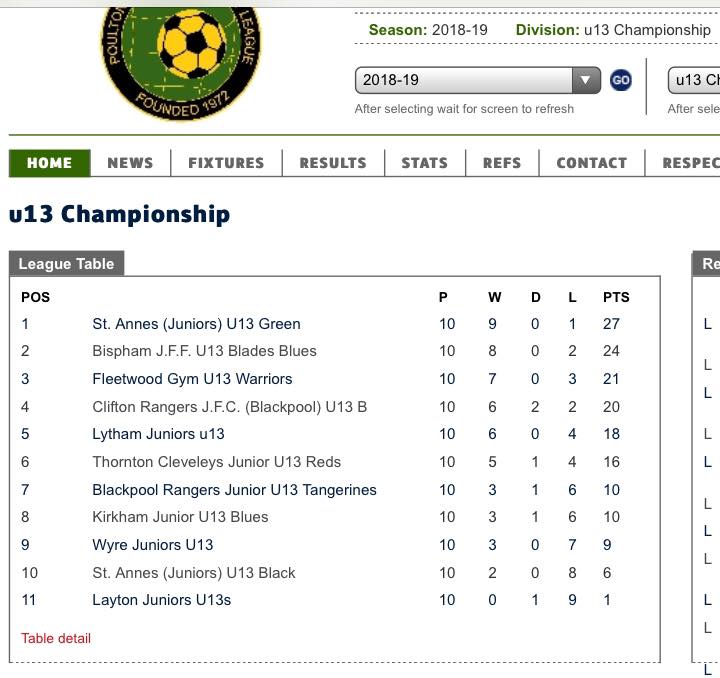Switch to the RESULTS tab
720x678 pixels.
333,163
